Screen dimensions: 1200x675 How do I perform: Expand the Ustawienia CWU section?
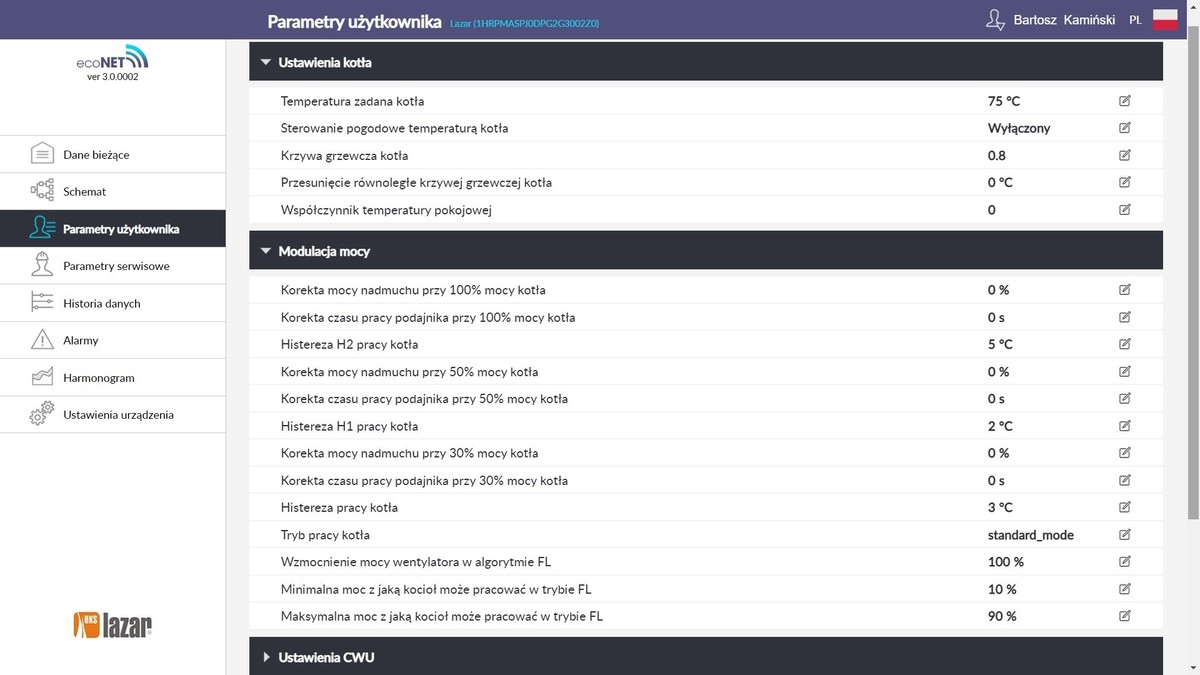click(x=266, y=657)
